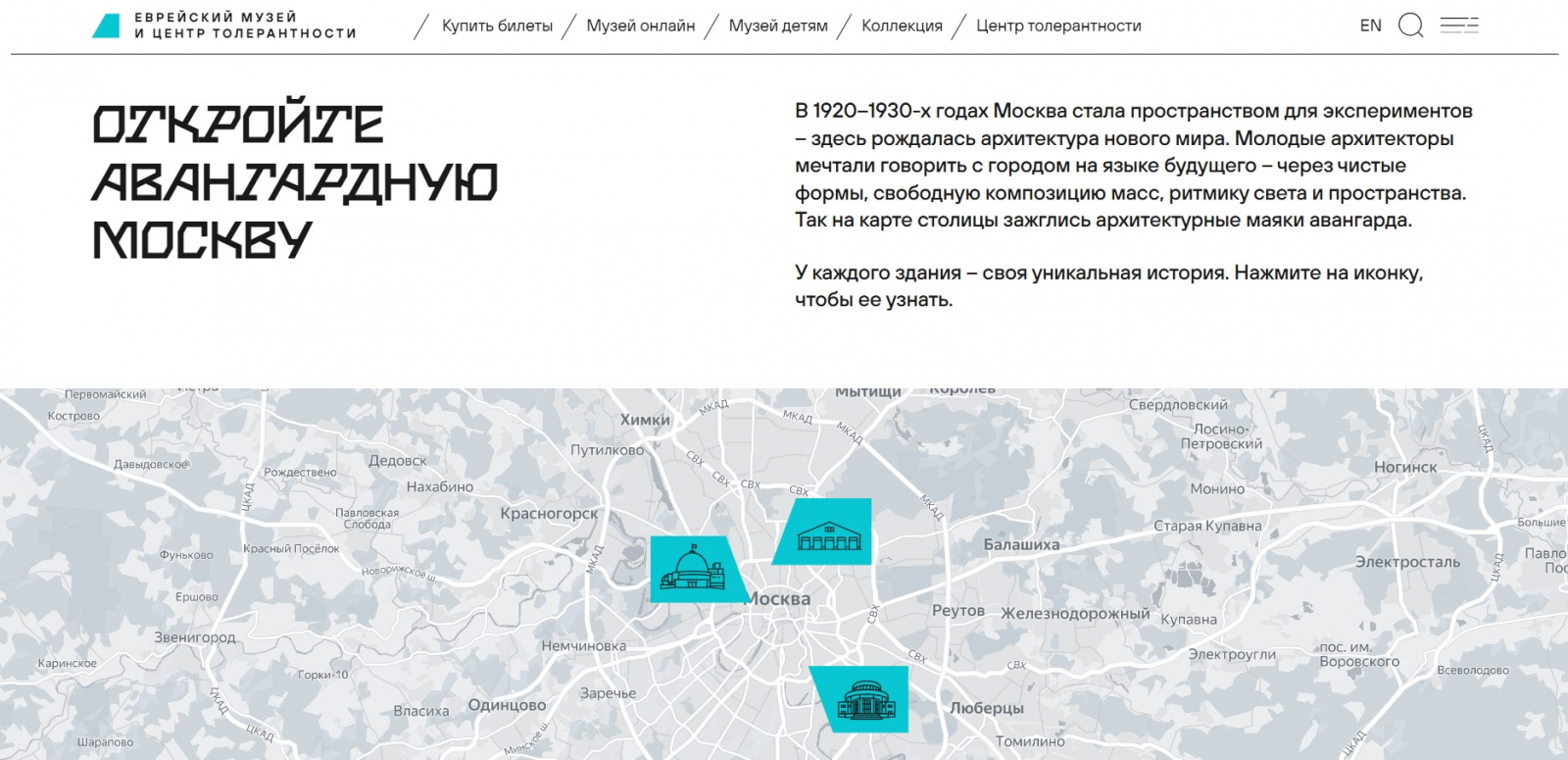The width and height of the screenshot is (1568, 760).
Task: Click the Реутов map label
Action: pyautogui.click(x=958, y=610)
